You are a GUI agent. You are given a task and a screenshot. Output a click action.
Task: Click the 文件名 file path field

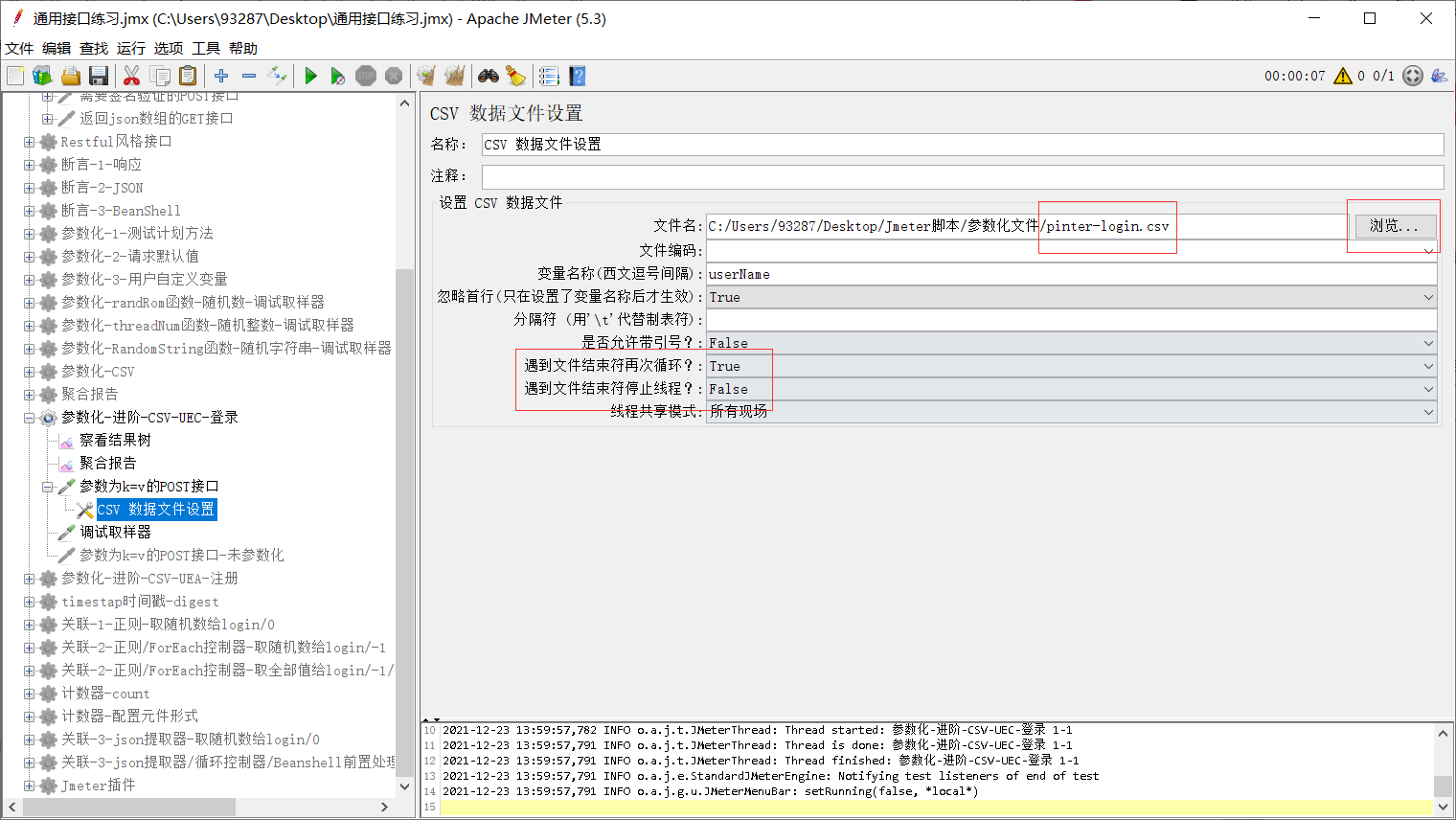(1027, 226)
